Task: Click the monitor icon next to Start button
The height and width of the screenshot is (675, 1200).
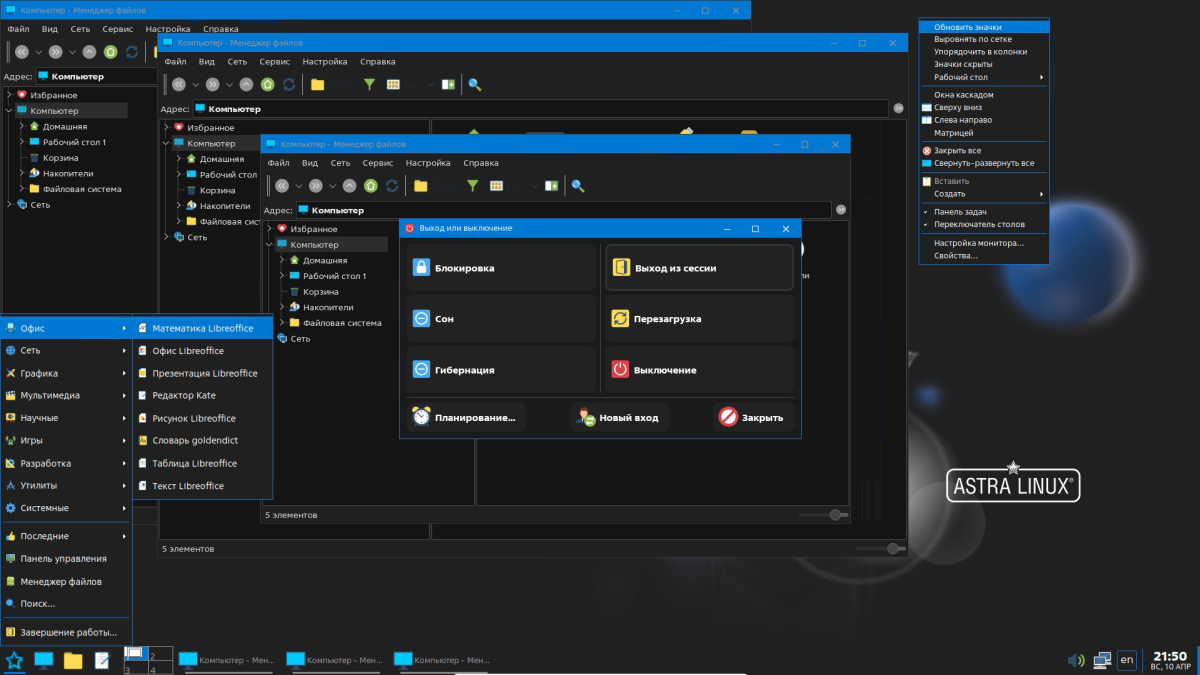Action: (44, 660)
